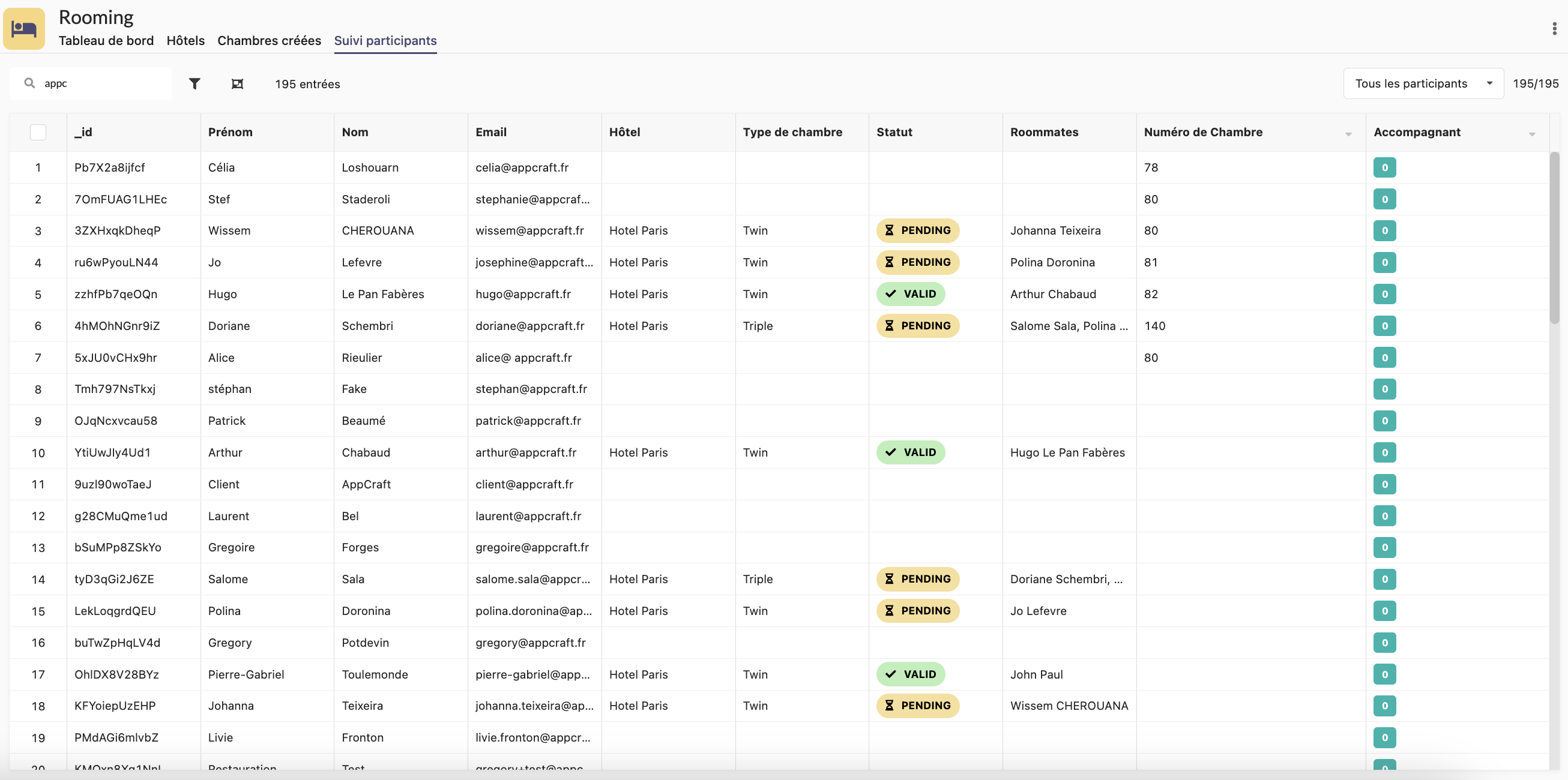Click the Rooming bed app icon
1568x780 pixels.
[x=24, y=29]
